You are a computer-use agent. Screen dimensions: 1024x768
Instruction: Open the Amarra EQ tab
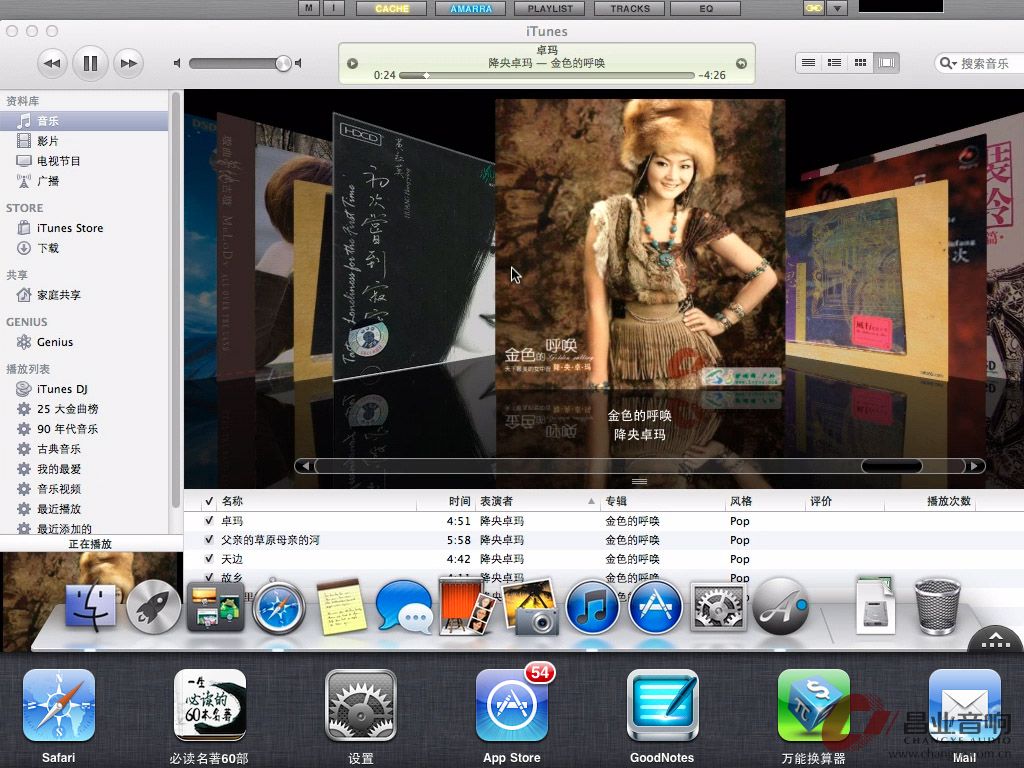pyautogui.click(x=706, y=8)
